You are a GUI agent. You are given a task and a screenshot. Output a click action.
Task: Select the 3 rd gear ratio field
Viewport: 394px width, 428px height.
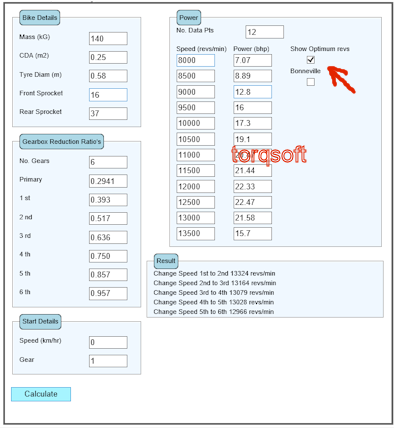pyautogui.click(x=108, y=237)
